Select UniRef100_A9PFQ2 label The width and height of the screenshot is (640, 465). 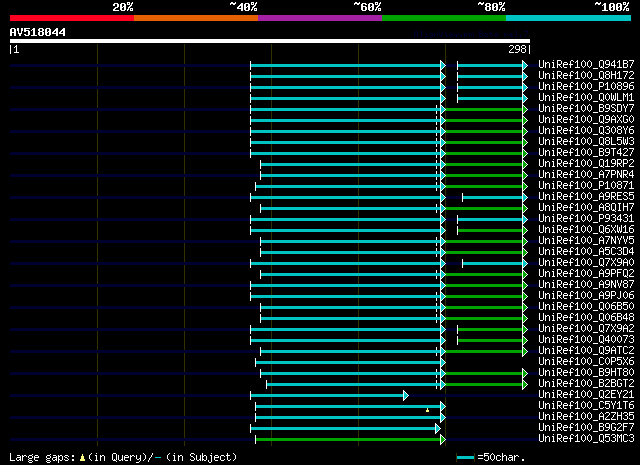coord(586,274)
